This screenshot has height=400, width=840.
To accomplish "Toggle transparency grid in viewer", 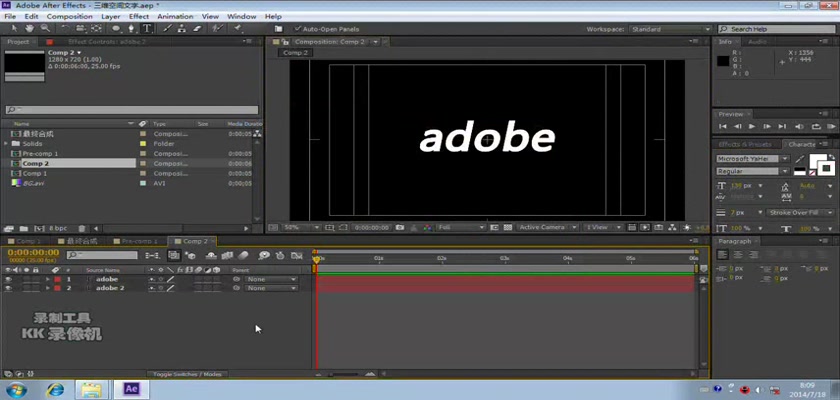I will pyautogui.click(x=507, y=228).
